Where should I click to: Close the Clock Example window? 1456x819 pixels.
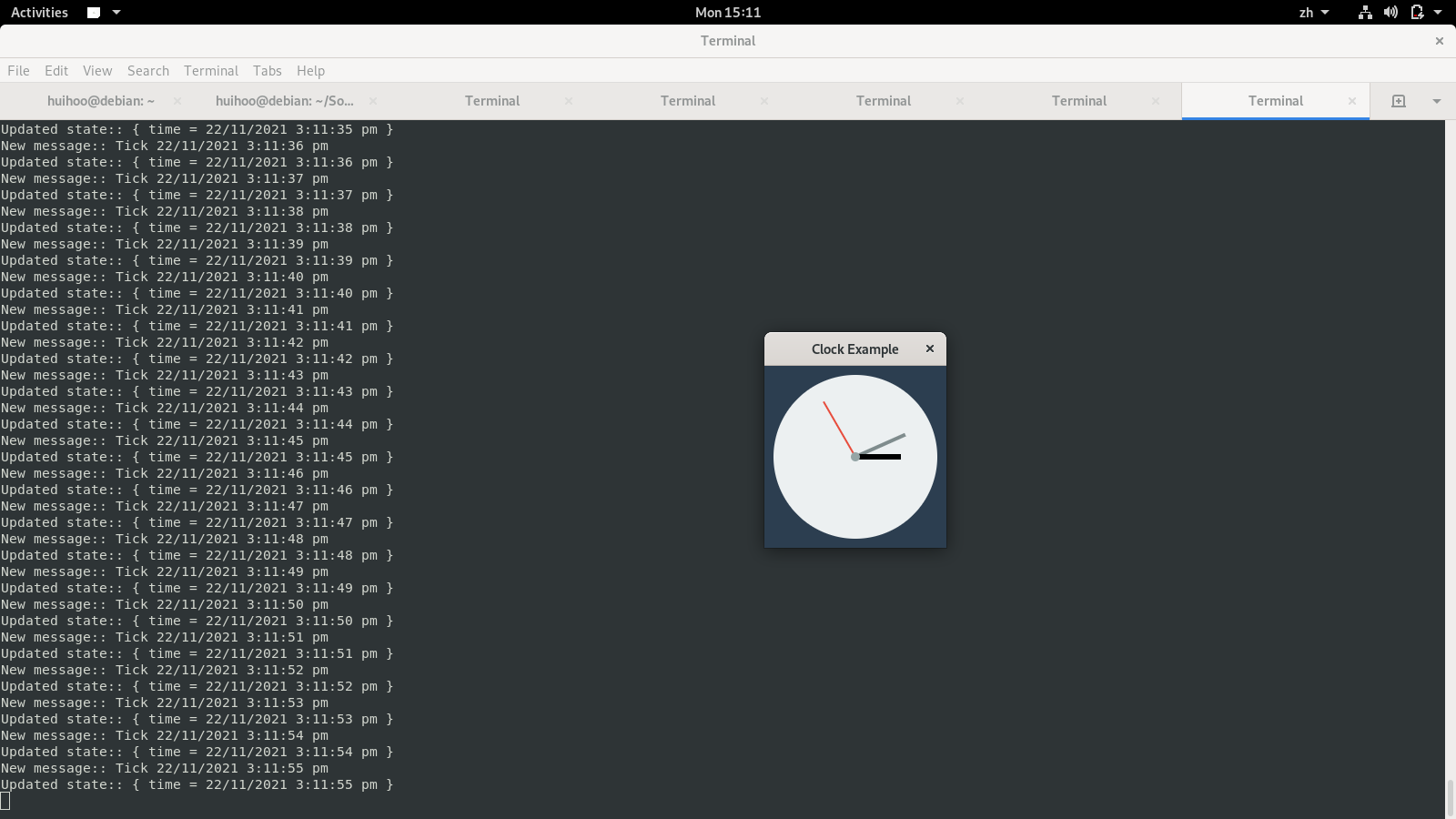[929, 349]
